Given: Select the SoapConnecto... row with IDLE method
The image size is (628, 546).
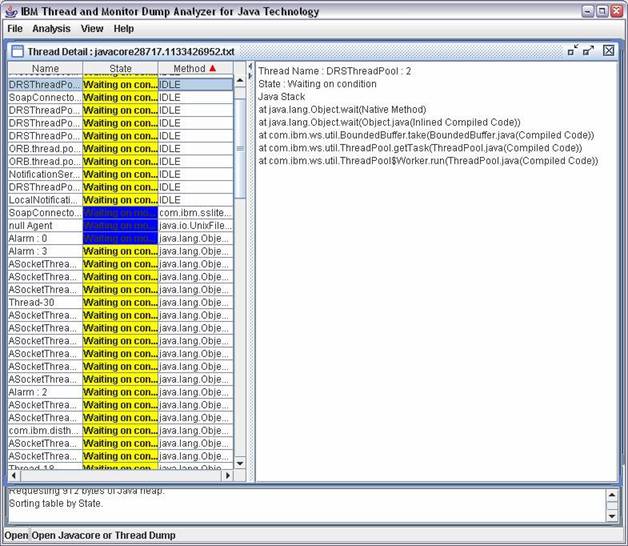Looking at the screenshot, I should tap(120, 97).
